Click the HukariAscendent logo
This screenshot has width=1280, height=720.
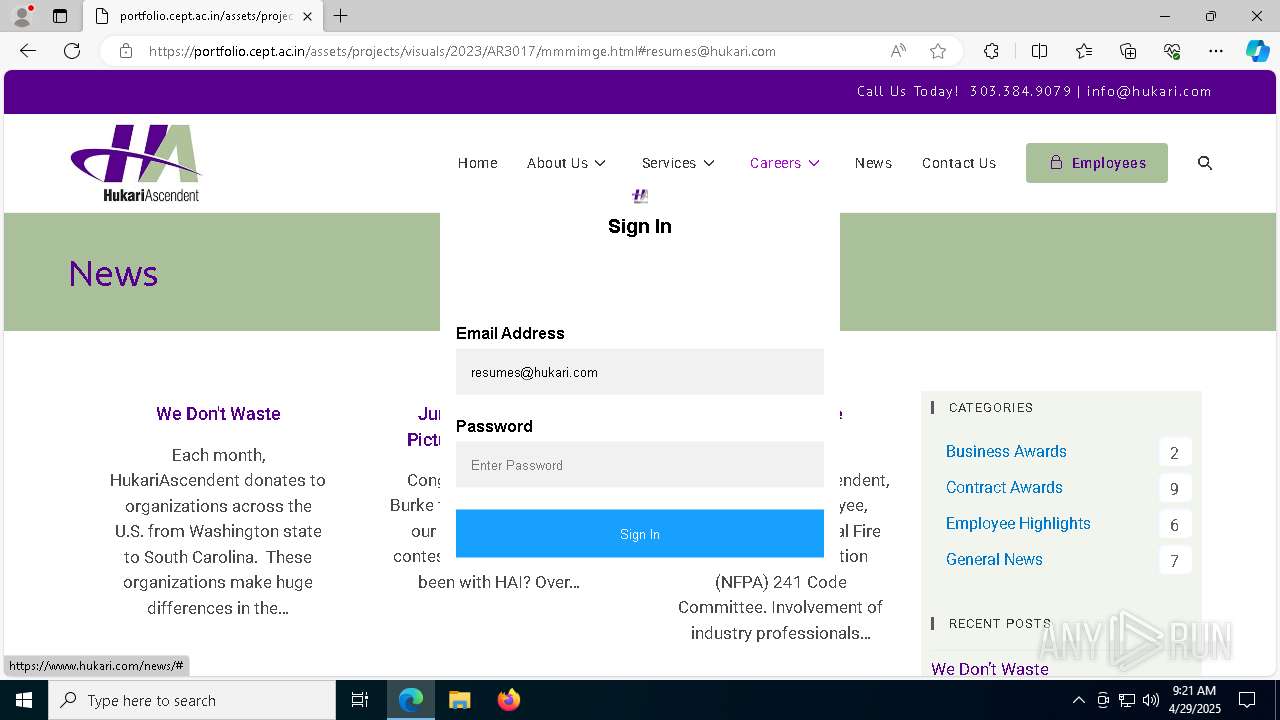coord(136,163)
